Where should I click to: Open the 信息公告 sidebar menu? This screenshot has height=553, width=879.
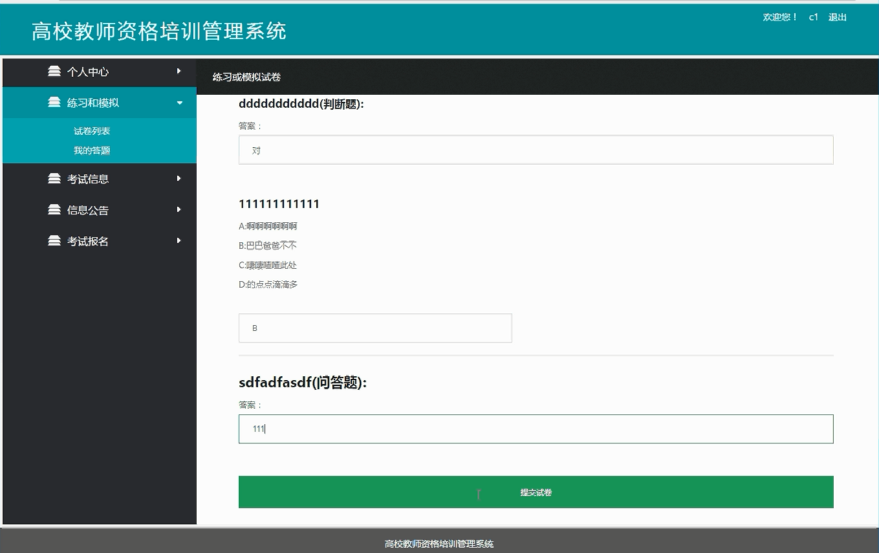100,210
